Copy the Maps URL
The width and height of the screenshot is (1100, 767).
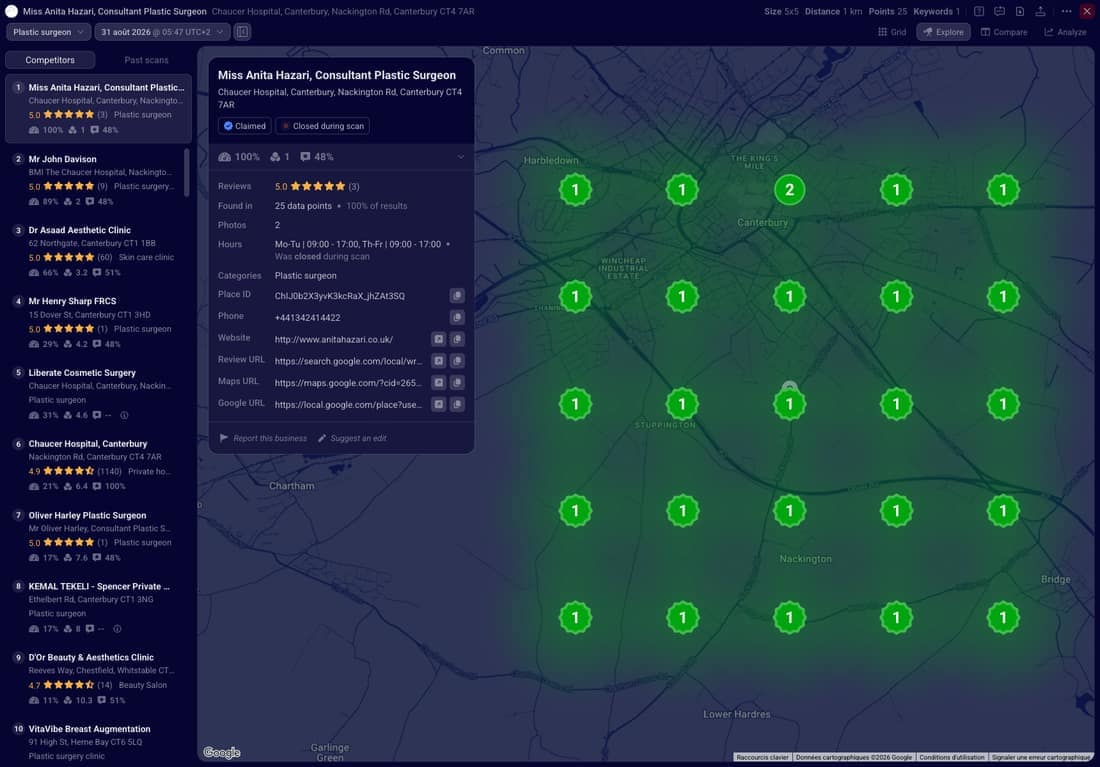click(x=457, y=382)
